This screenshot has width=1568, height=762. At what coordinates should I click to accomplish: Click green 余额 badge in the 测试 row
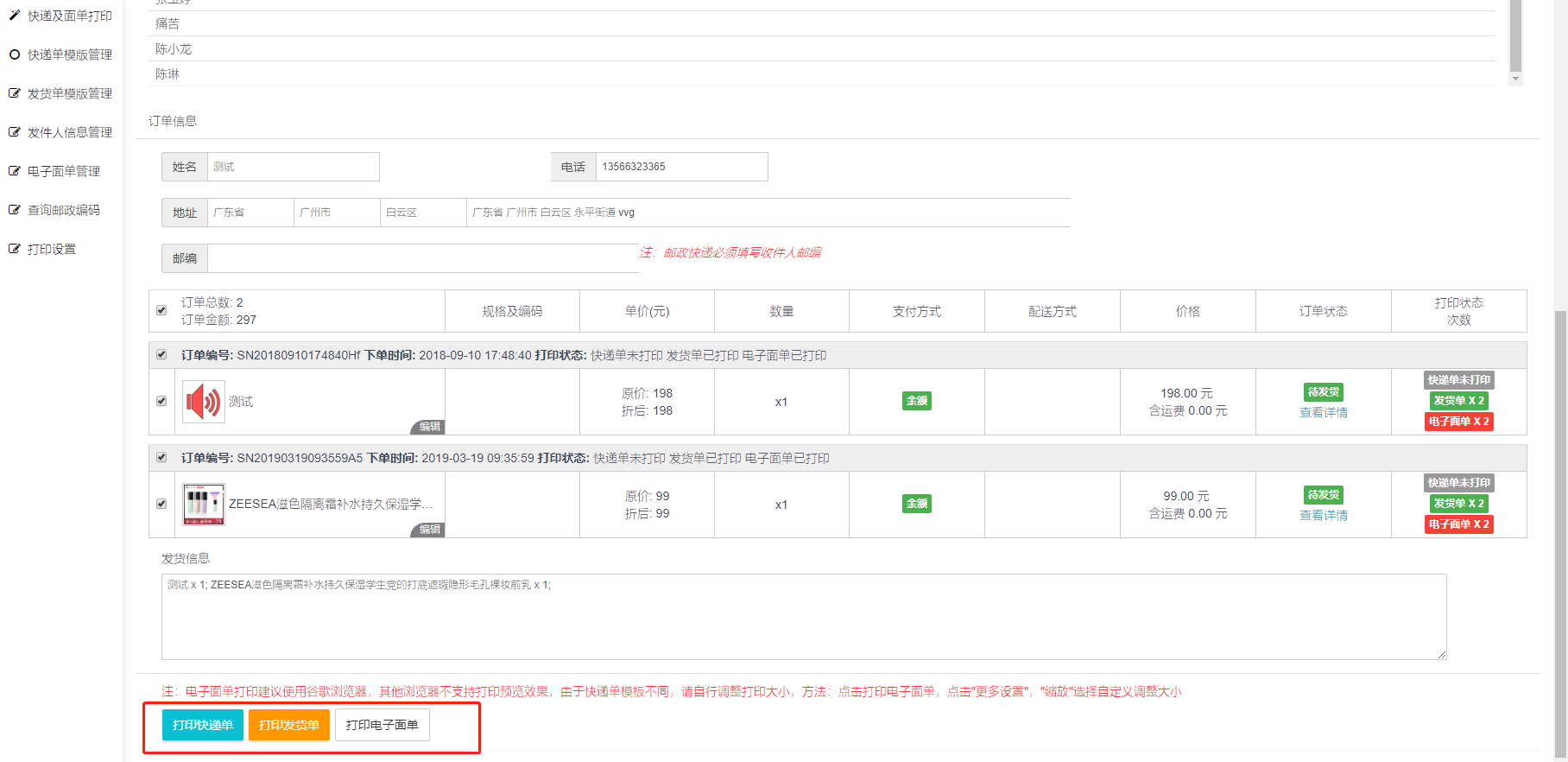click(x=917, y=401)
